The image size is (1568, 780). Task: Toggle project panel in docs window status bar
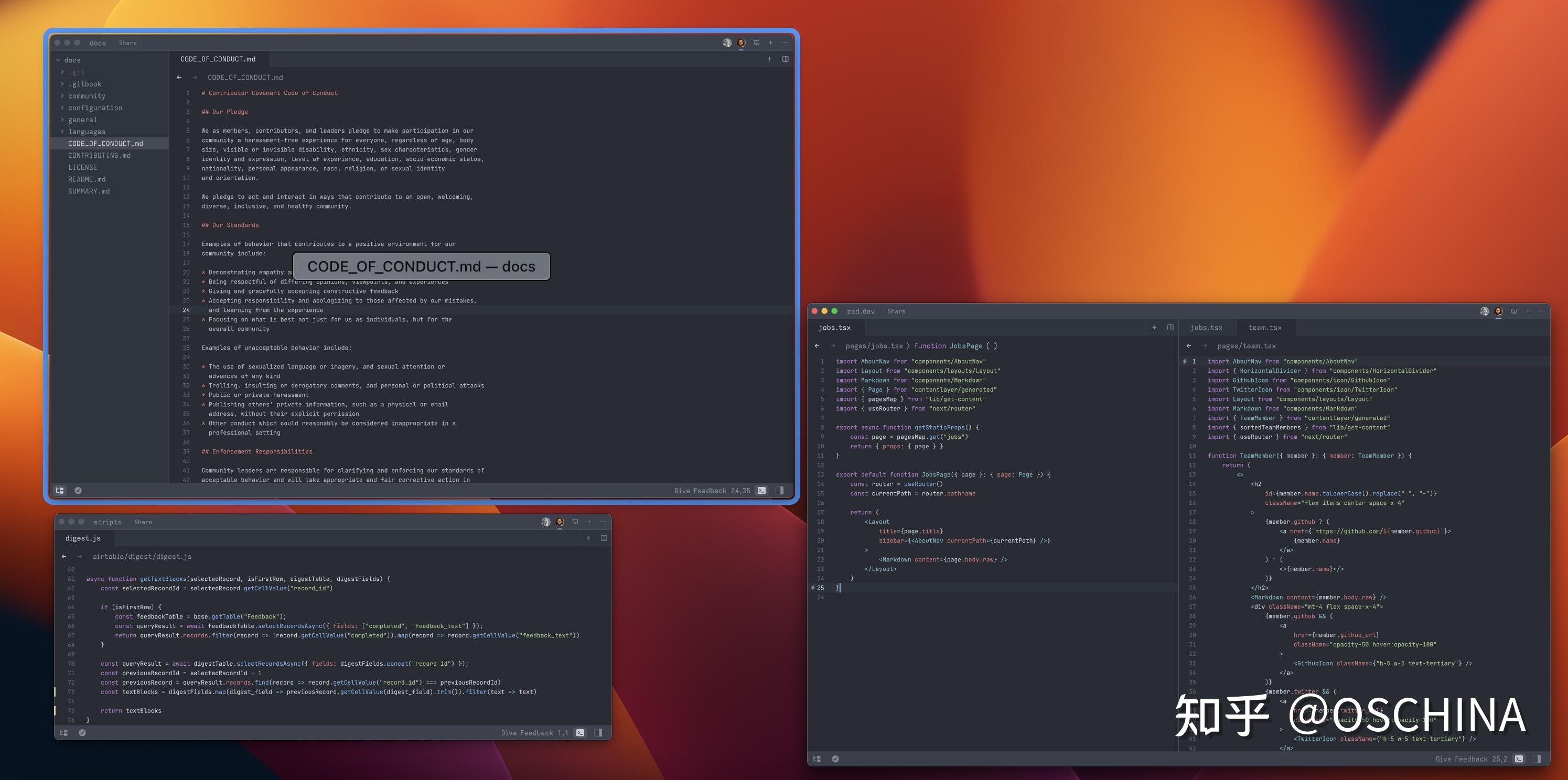(x=60, y=491)
